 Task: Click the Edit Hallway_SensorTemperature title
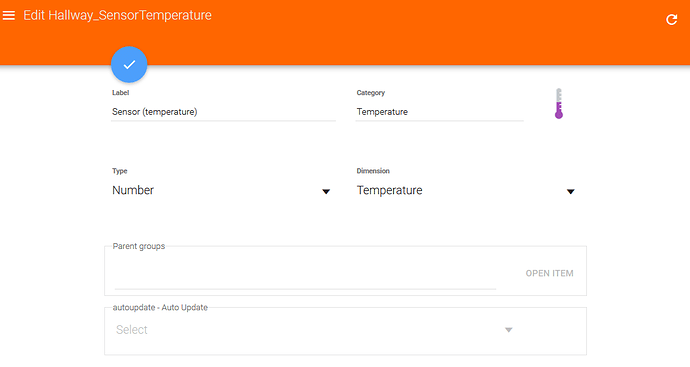click(117, 15)
